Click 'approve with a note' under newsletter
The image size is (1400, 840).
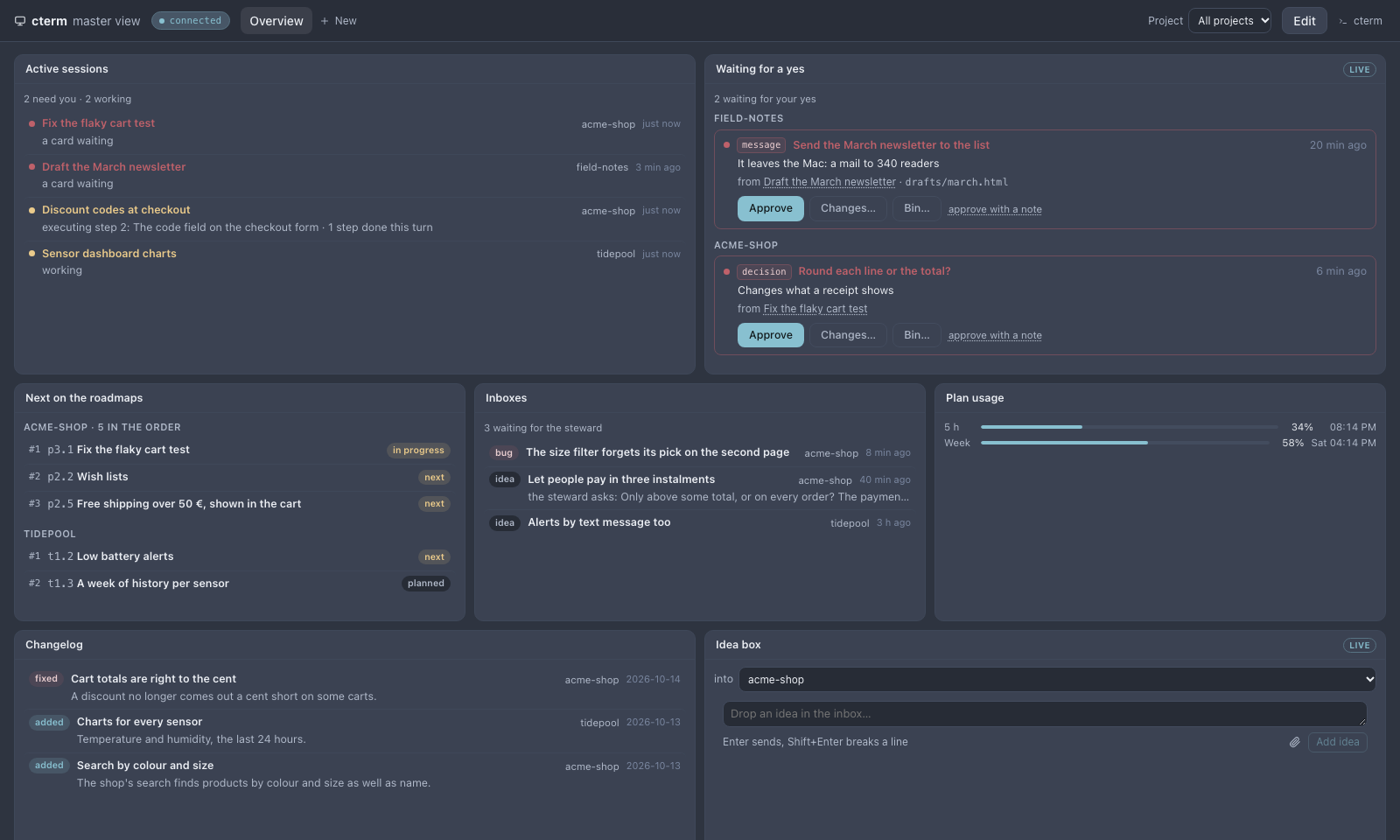coord(995,209)
